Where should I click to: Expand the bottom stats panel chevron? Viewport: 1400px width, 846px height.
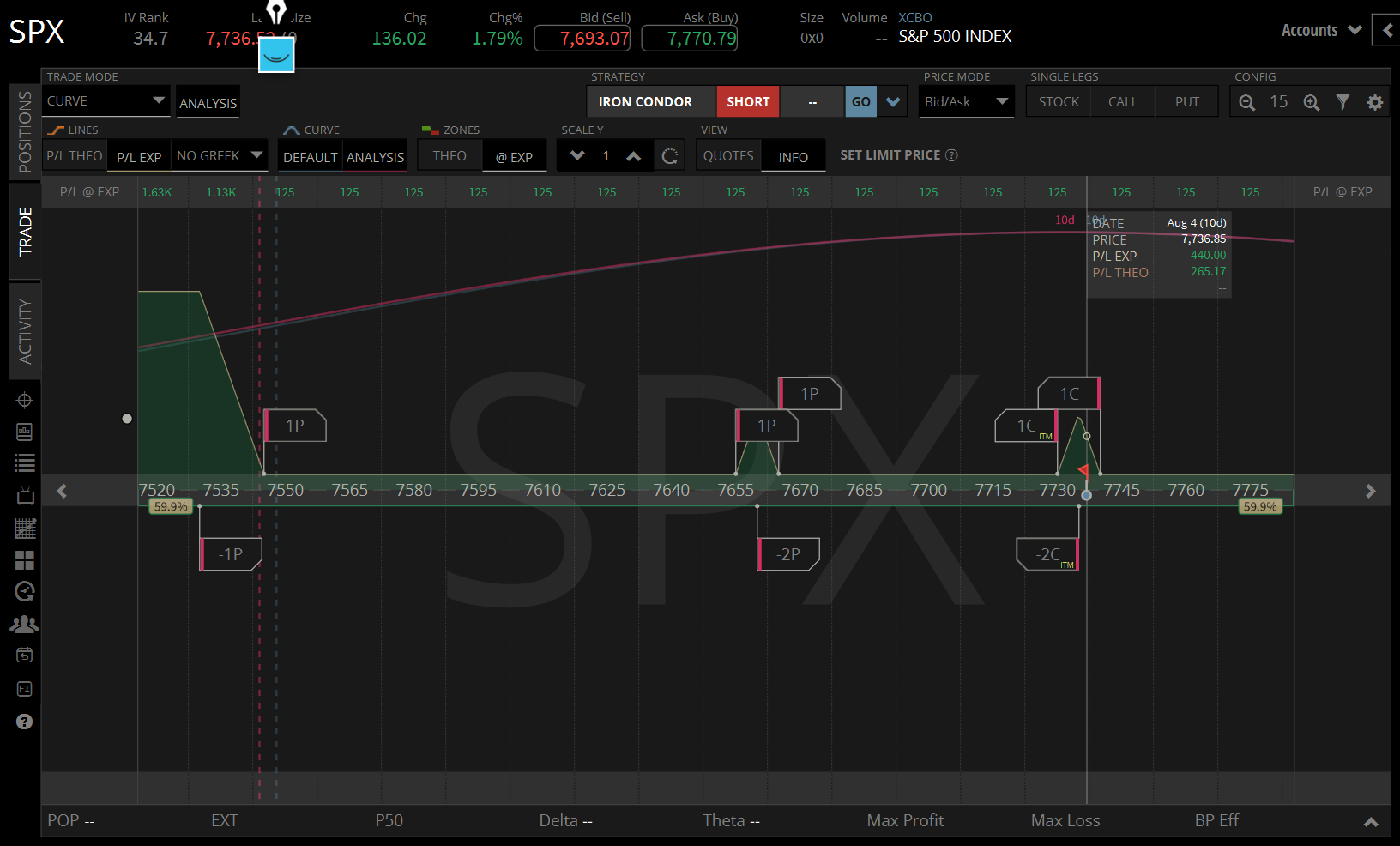[x=1372, y=821]
